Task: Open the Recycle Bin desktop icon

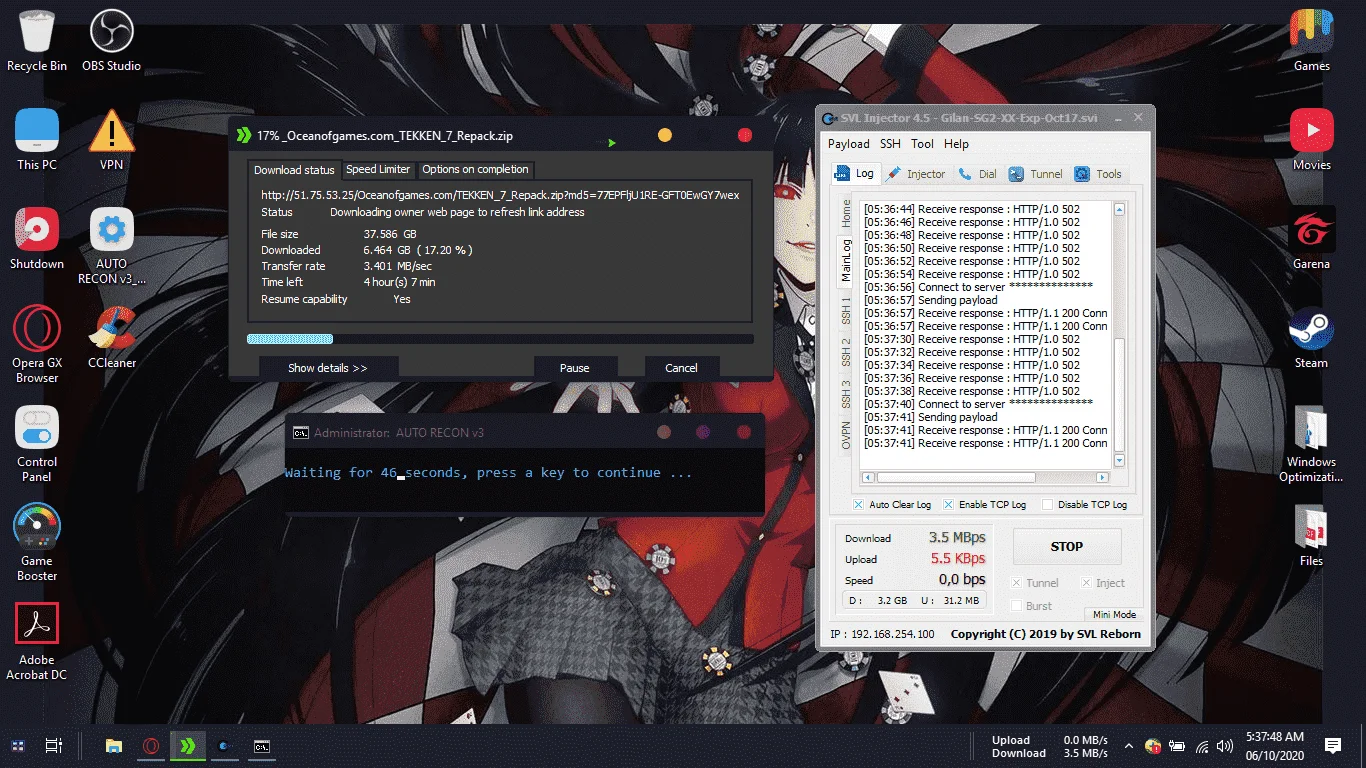Action: (x=37, y=40)
